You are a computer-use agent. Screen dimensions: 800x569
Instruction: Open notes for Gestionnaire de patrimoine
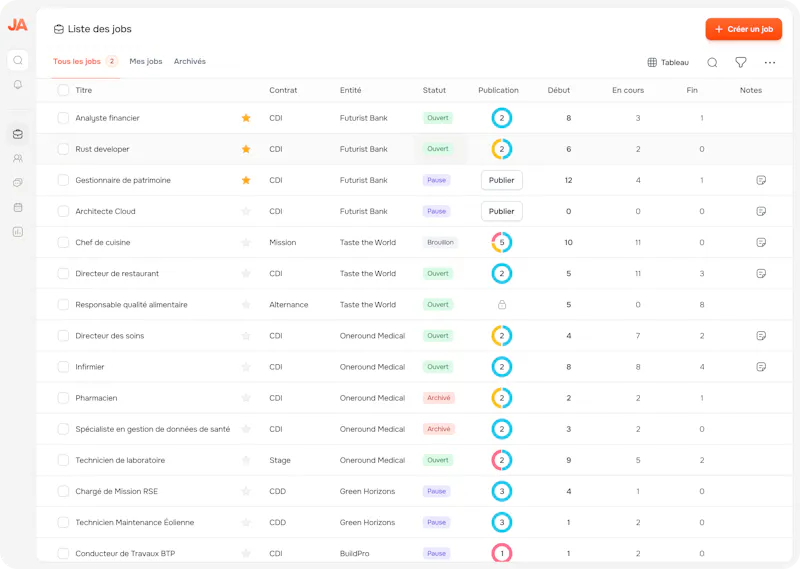(761, 180)
